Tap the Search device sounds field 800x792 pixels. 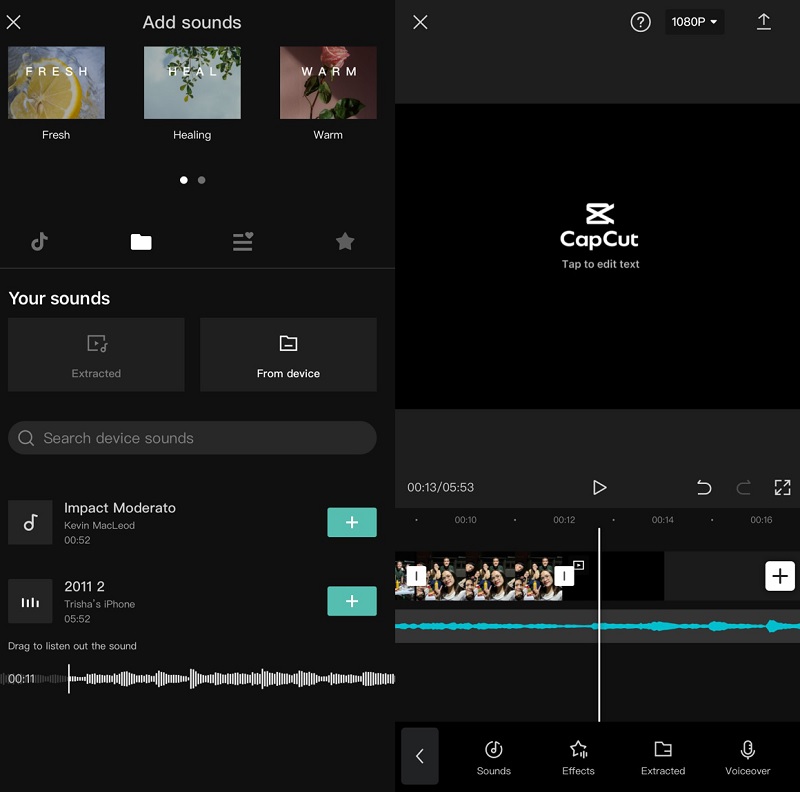(192, 437)
